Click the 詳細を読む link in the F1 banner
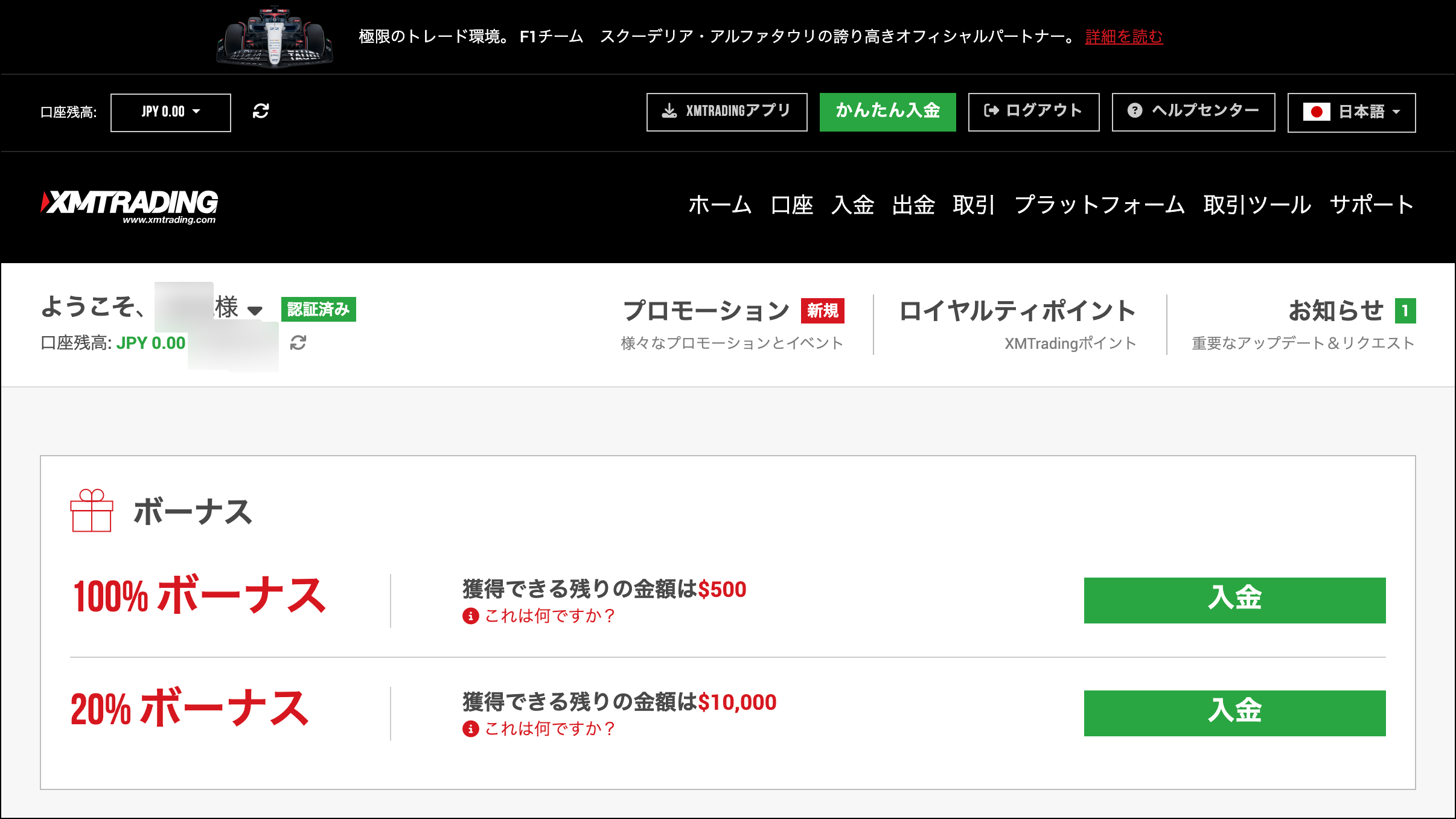Image resolution: width=1456 pixels, height=819 pixels. tap(1123, 36)
